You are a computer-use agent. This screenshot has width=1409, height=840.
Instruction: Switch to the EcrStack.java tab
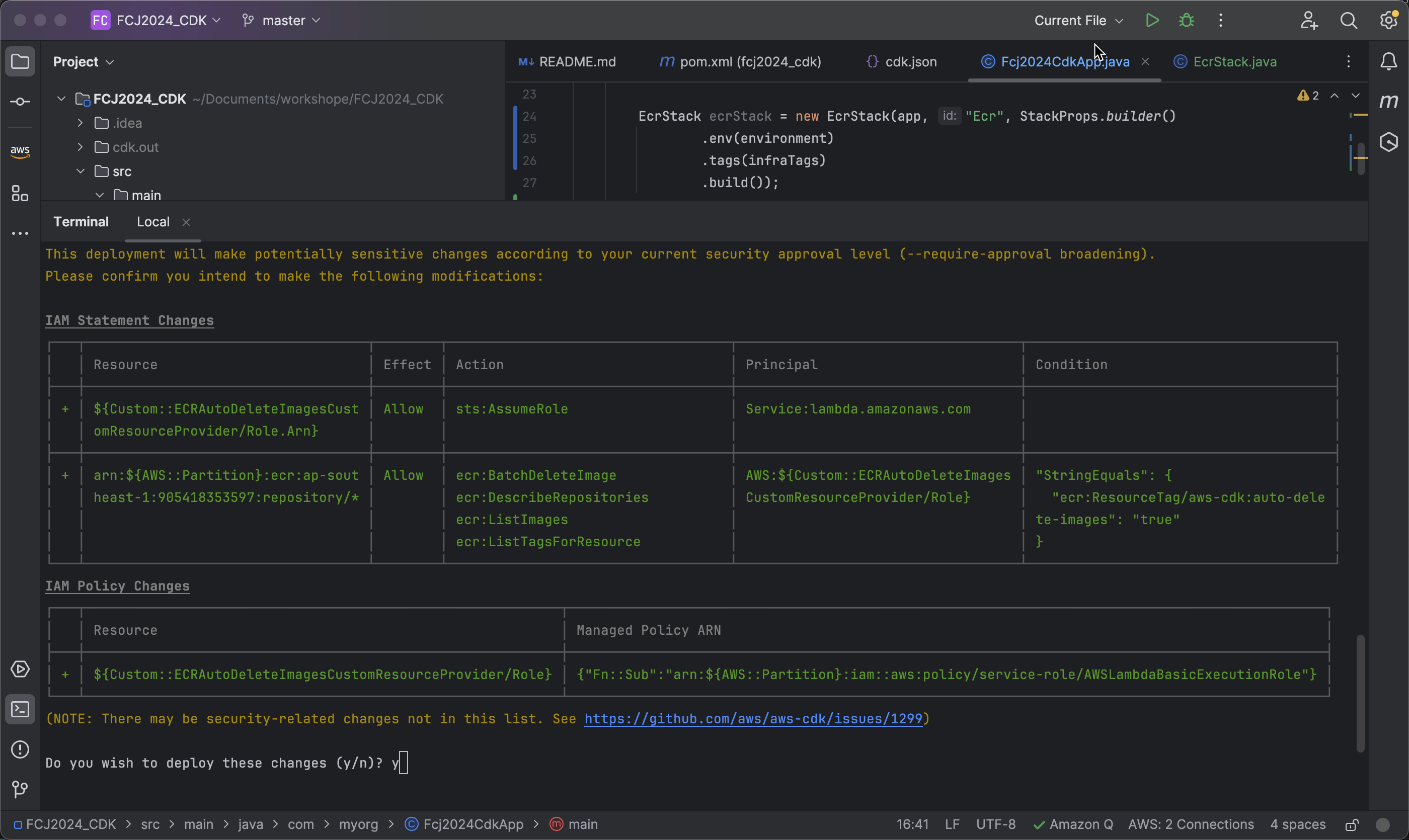tap(1225, 61)
